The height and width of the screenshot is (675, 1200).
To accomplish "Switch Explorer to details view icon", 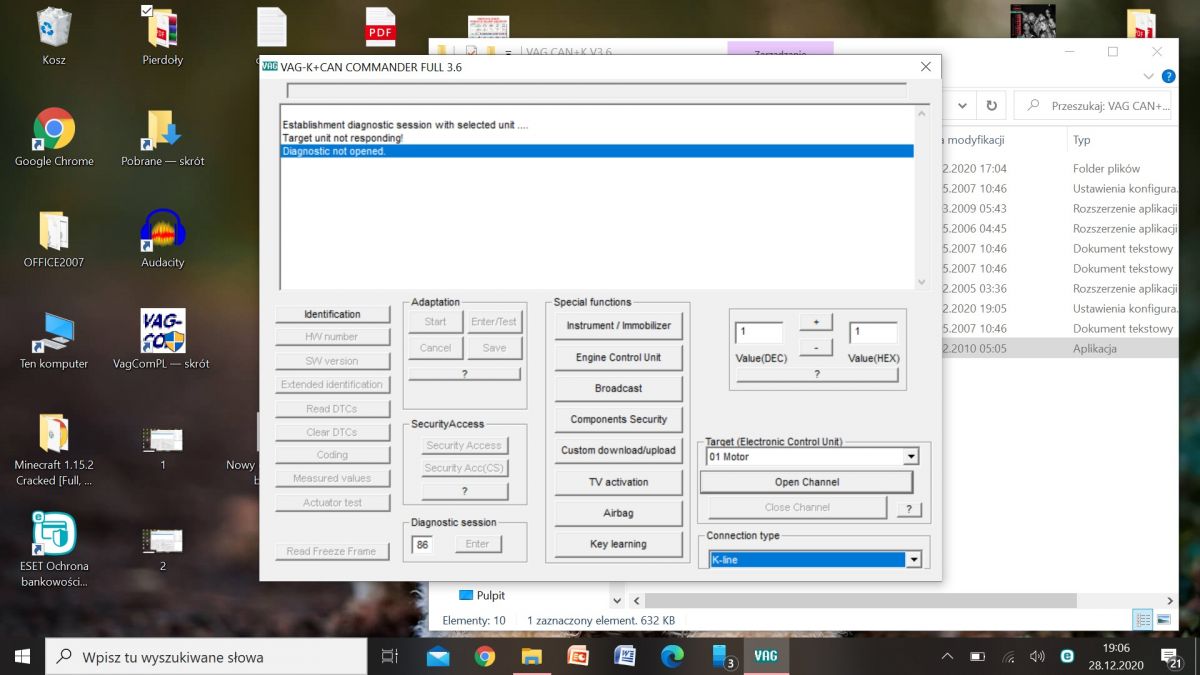I will tap(1142, 620).
